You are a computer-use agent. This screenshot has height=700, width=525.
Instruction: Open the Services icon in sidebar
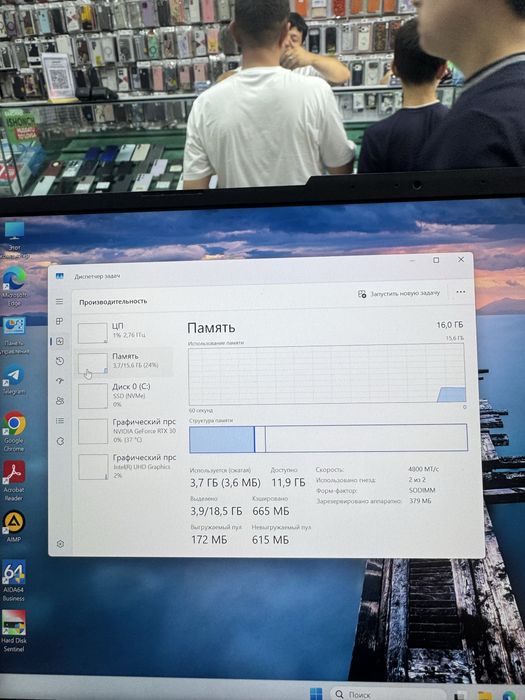tap(60, 441)
